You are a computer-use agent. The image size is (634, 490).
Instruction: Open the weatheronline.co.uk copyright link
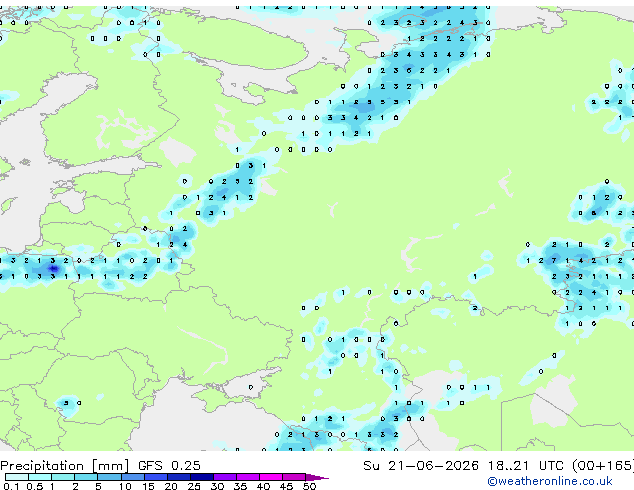click(550, 481)
